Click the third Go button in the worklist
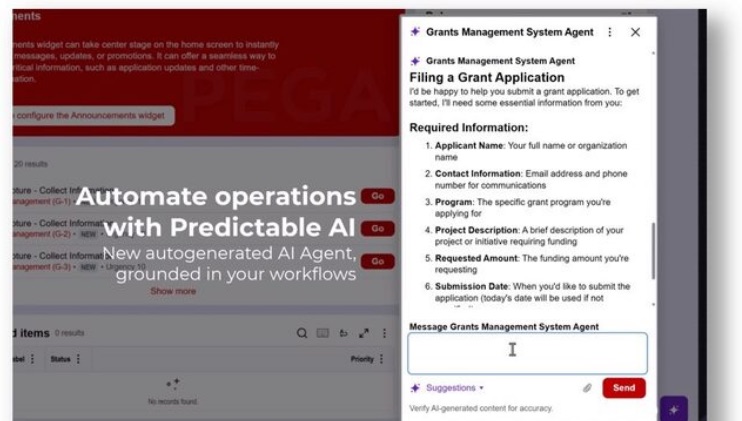Viewport: 742px width, 421px height. coord(377,261)
